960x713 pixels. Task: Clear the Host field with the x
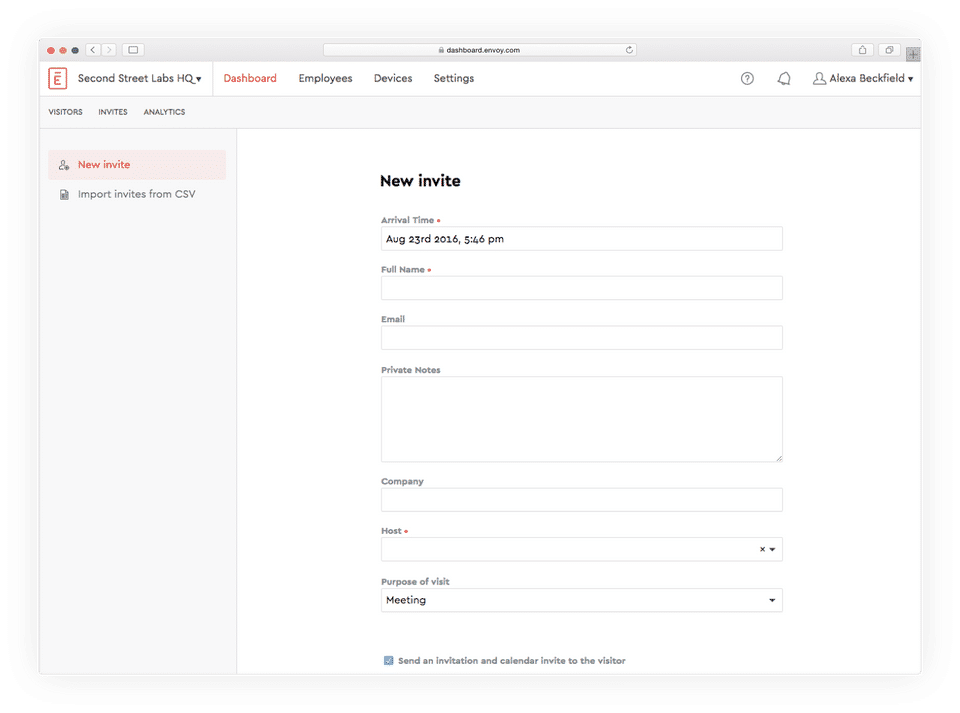pyautogui.click(x=762, y=549)
